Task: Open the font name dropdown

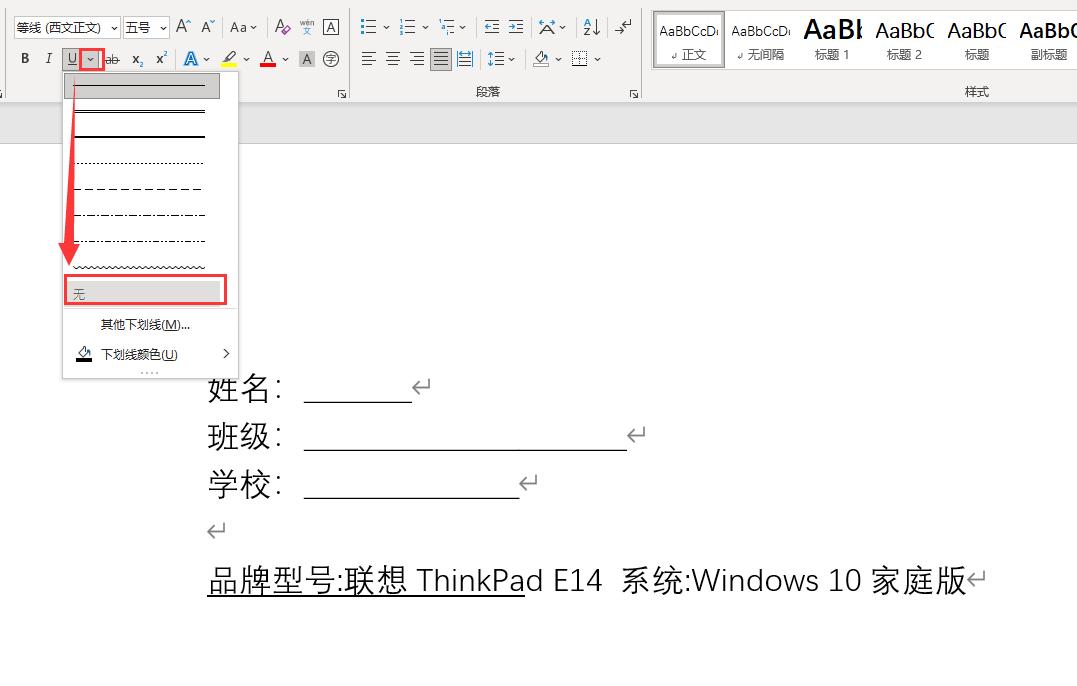Action: [x=114, y=26]
